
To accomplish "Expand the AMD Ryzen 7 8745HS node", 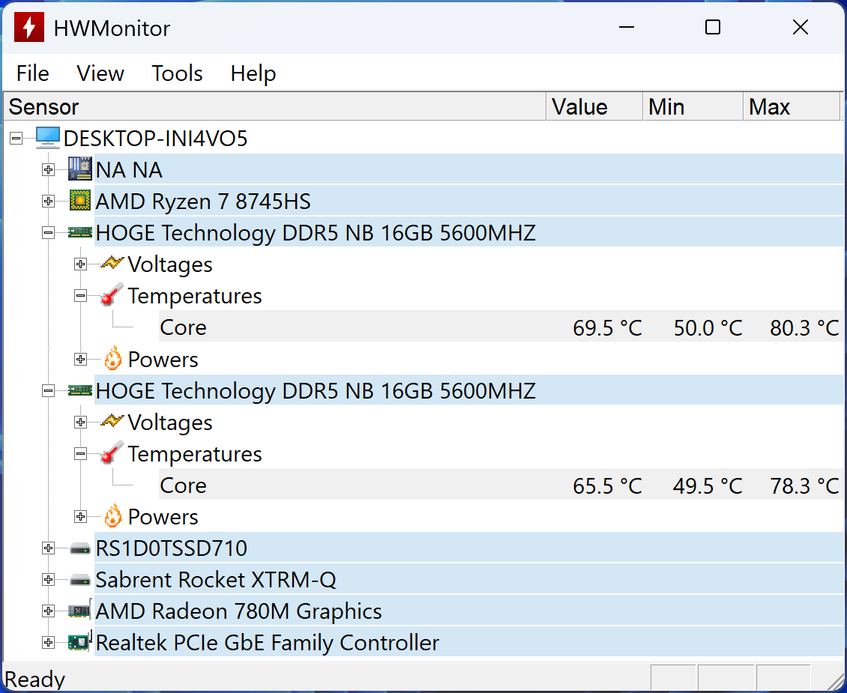I will [x=48, y=201].
